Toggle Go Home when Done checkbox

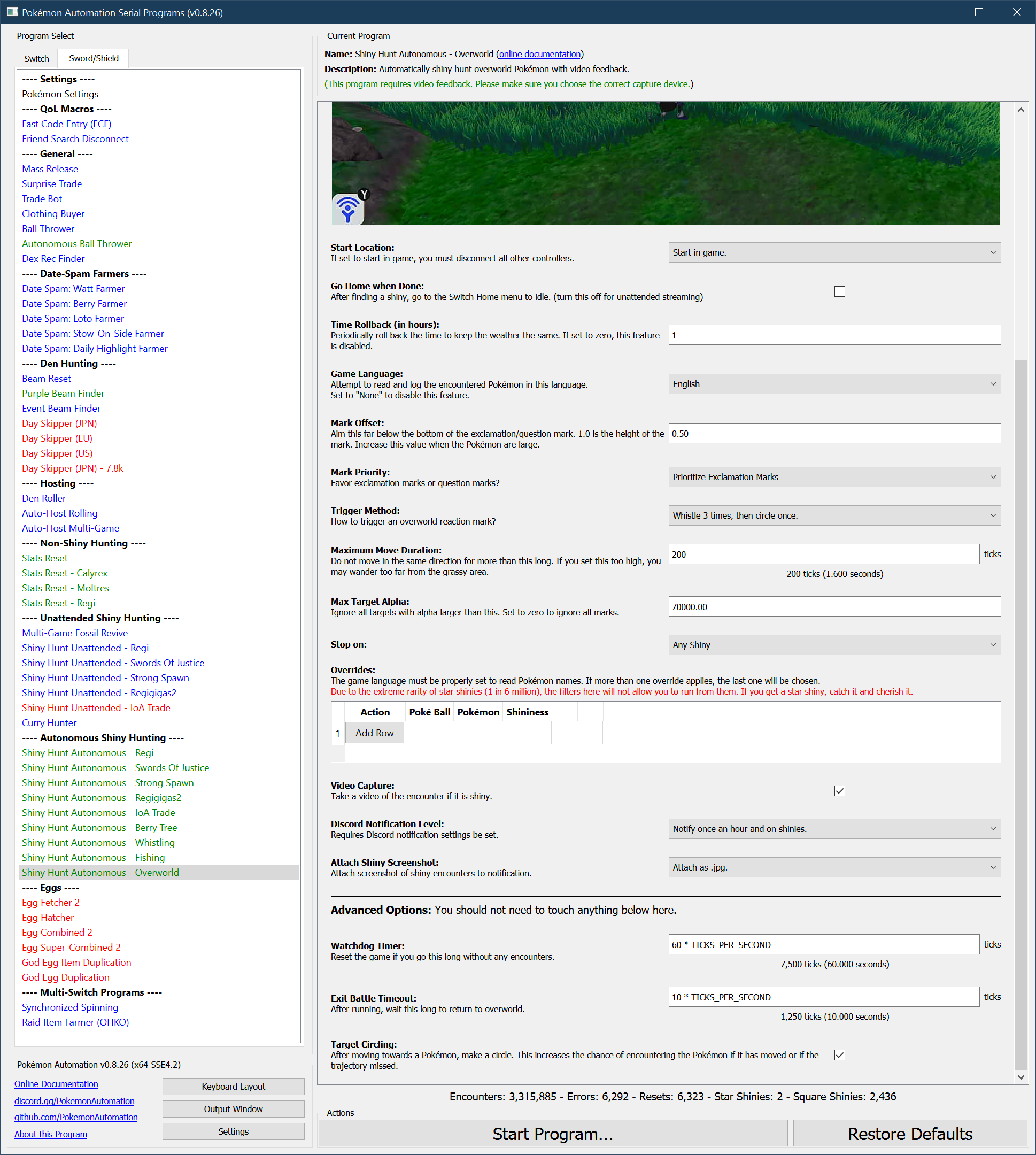tap(839, 291)
